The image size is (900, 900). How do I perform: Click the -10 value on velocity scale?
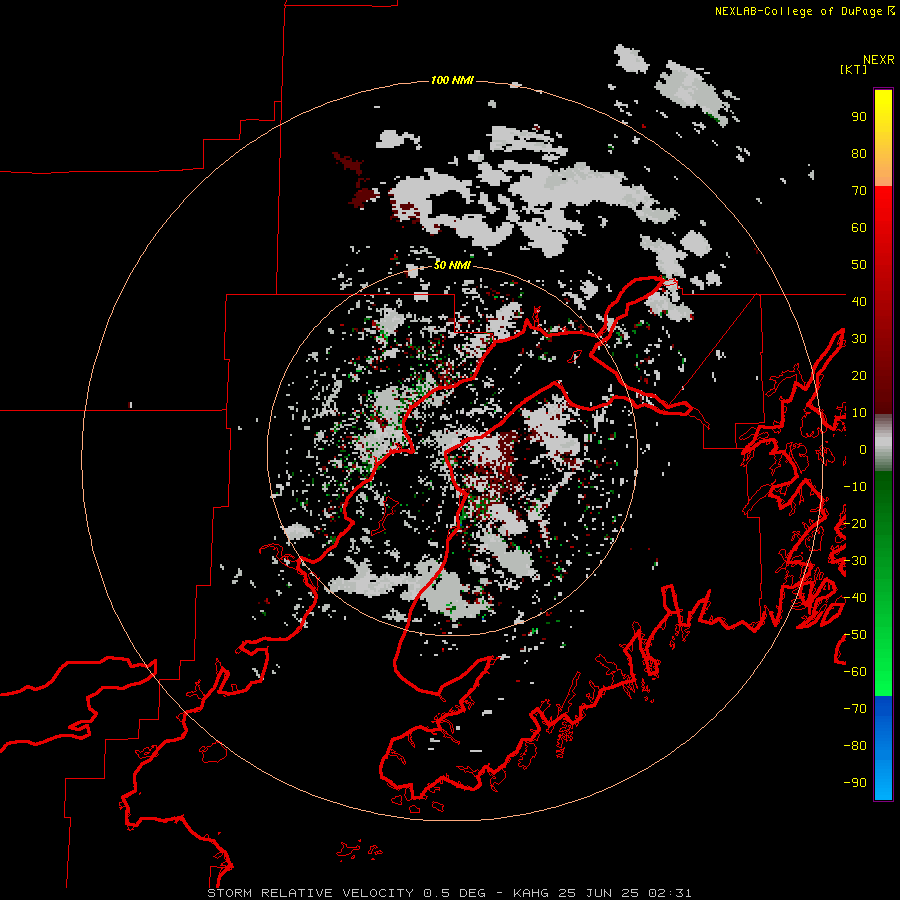[855, 487]
